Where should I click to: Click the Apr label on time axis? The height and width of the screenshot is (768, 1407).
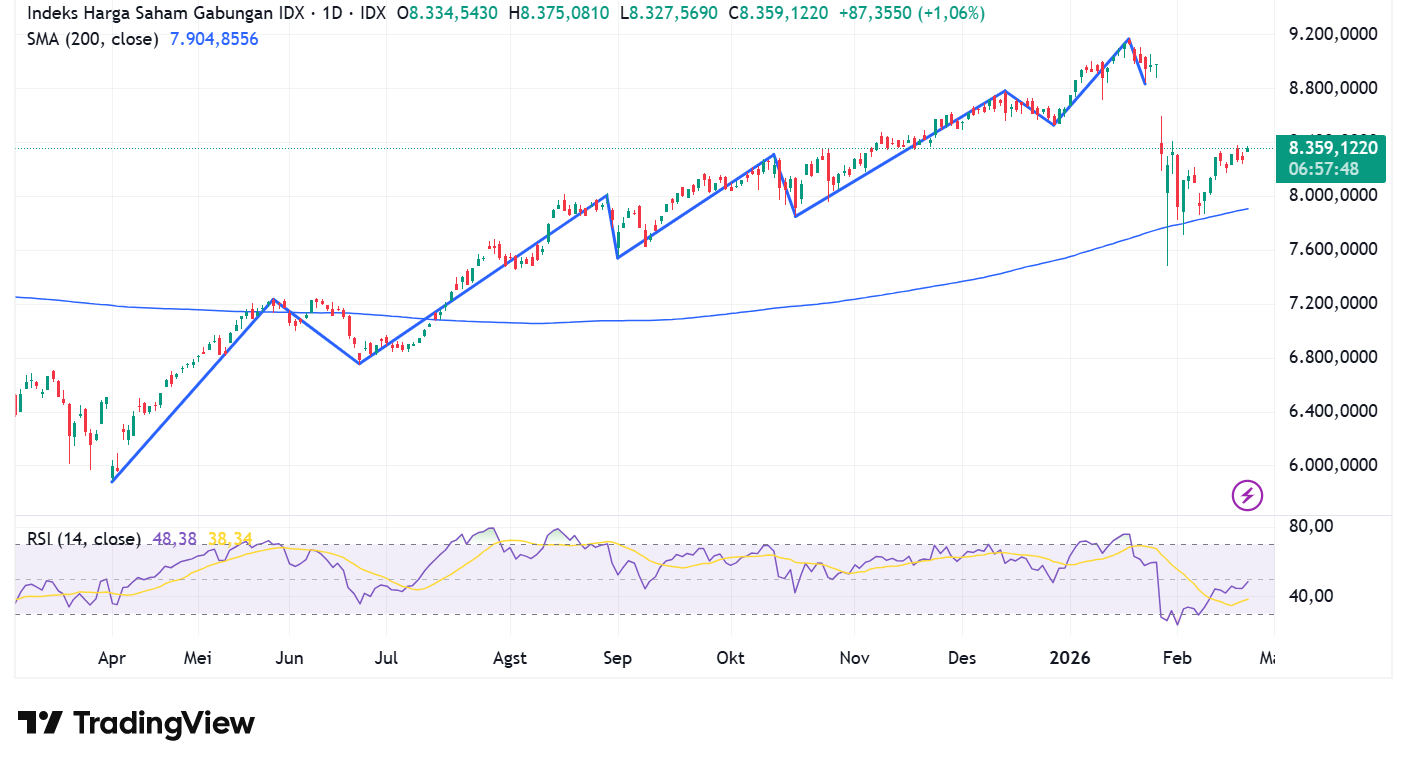(x=112, y=658)
